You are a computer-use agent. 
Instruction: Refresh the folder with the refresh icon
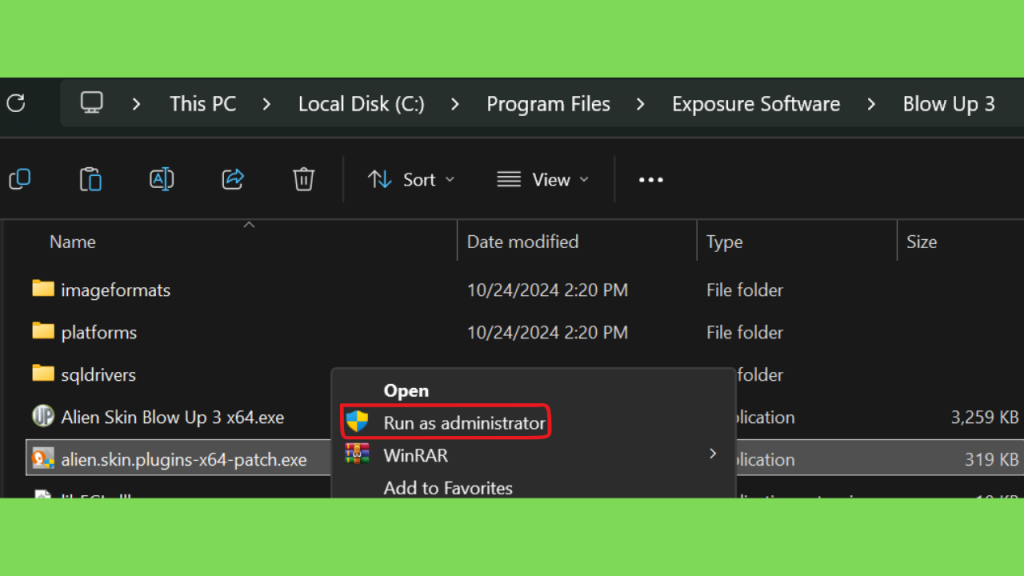point(16,103)
